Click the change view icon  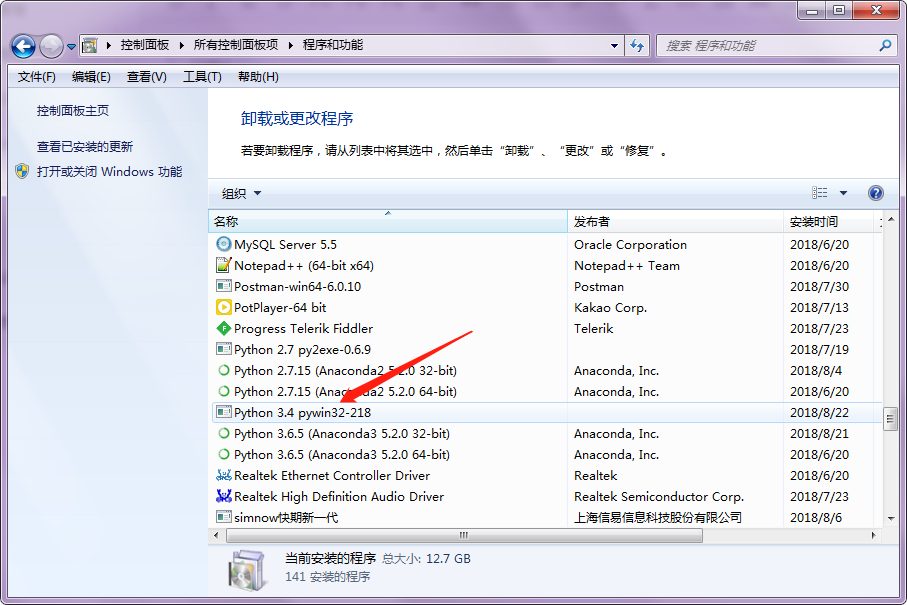819,193
